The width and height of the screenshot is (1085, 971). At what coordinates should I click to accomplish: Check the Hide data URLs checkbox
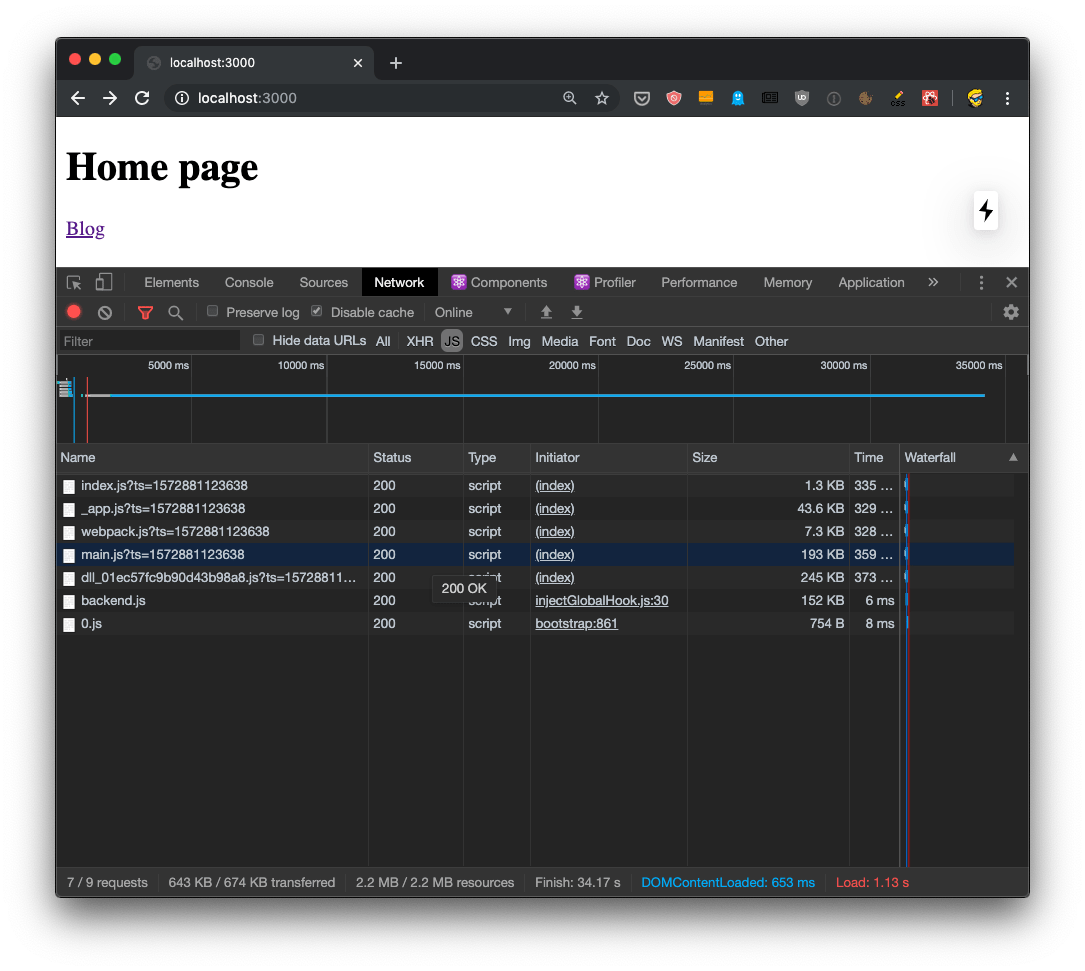pos(259,341)
